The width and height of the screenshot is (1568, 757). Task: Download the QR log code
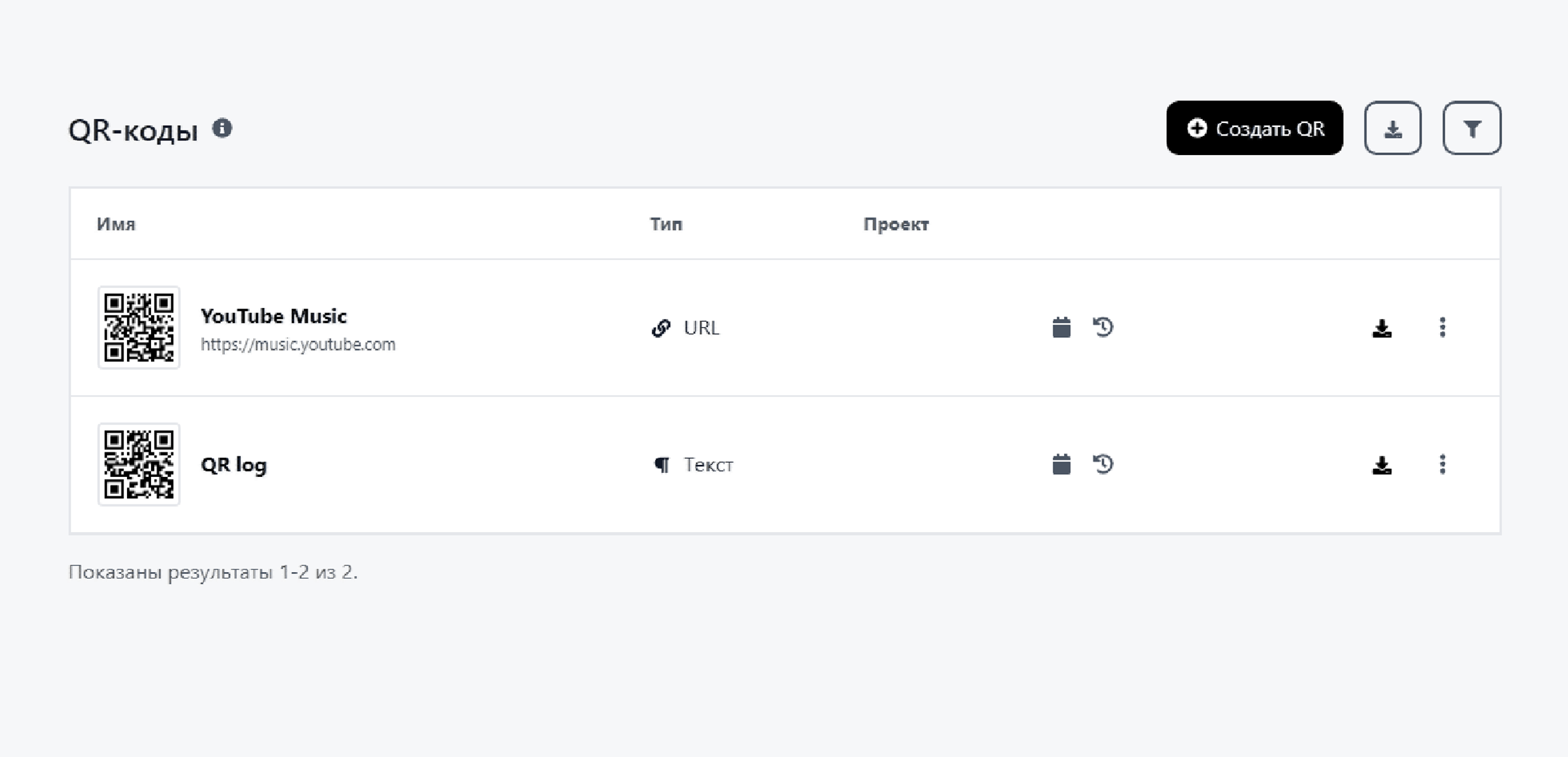pyautogui.click(x=1382, y=465)
